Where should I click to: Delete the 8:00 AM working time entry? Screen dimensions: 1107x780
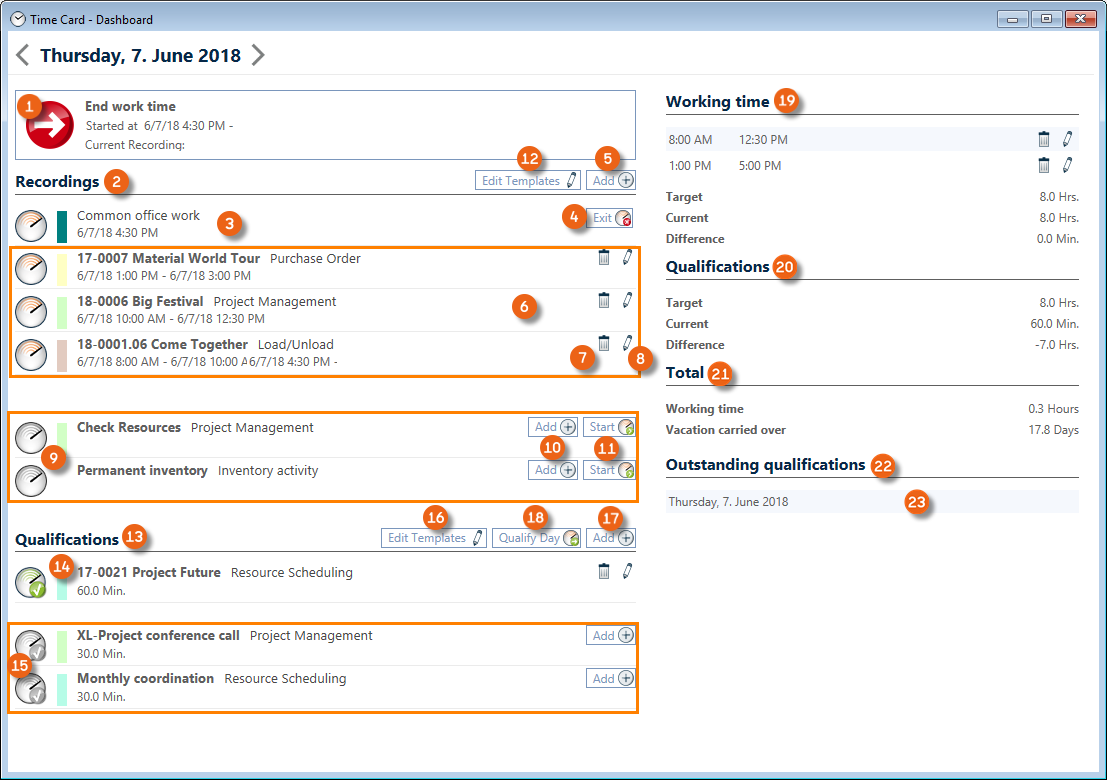[1043, 140]
